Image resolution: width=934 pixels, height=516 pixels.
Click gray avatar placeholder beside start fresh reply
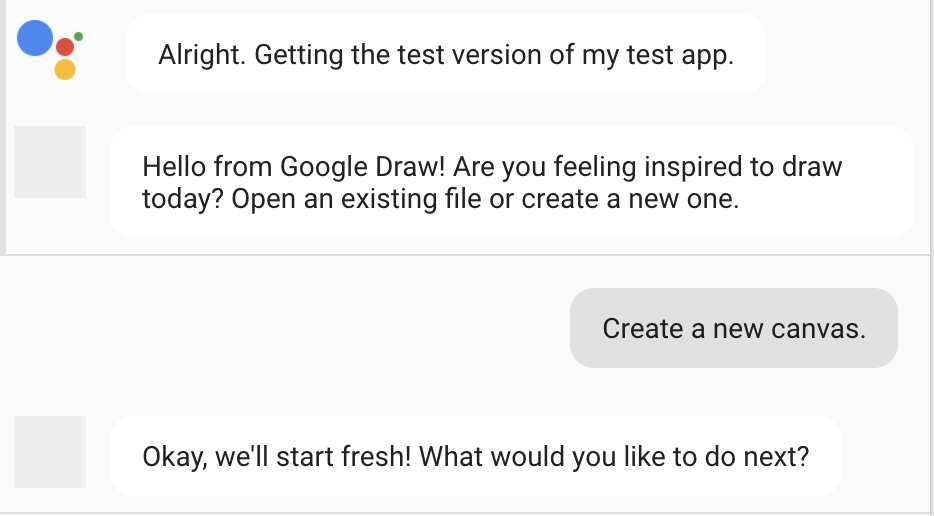pyautogui.click(x=50, y=452)
